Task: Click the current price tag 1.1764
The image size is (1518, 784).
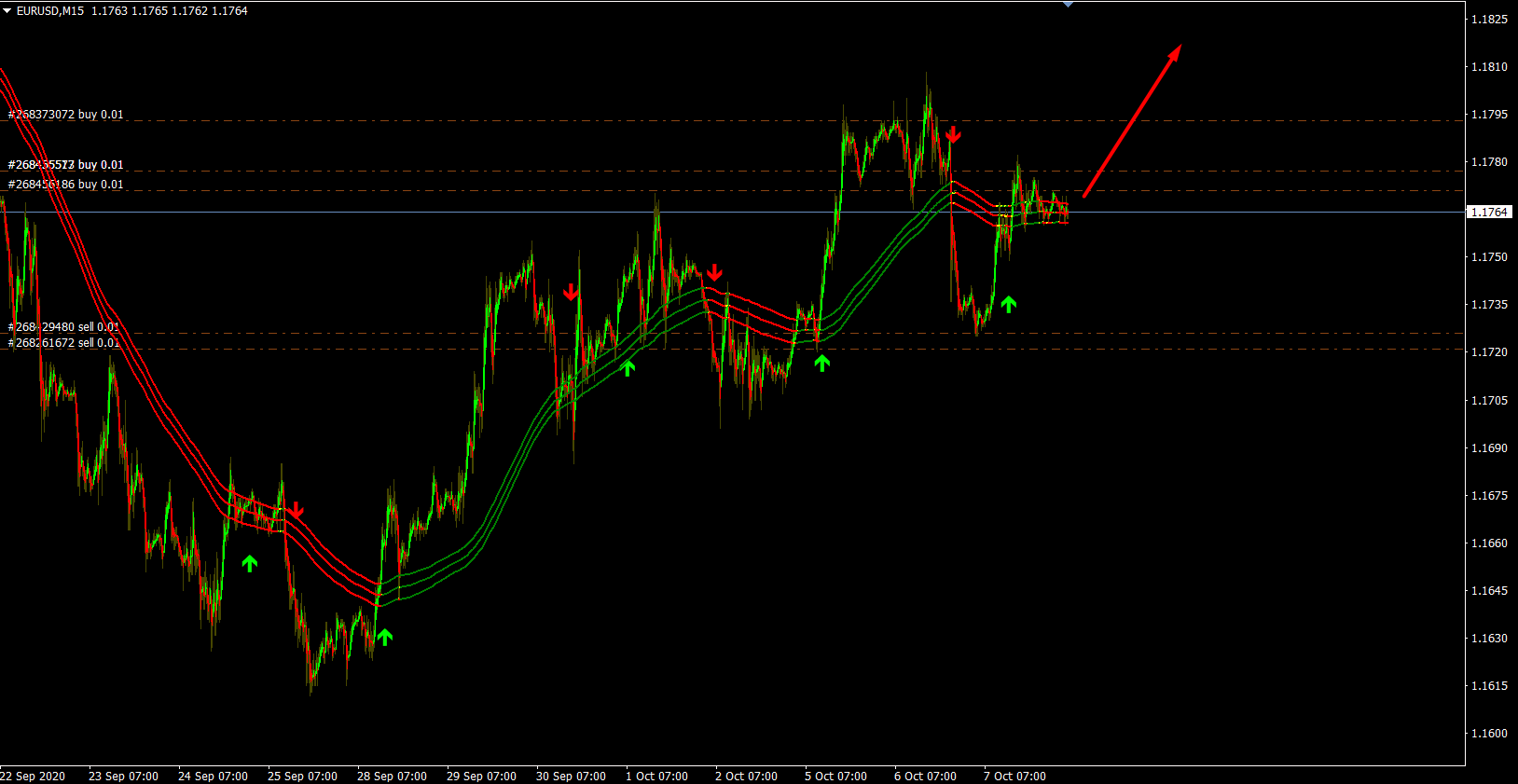Action: click(1489, 213)
